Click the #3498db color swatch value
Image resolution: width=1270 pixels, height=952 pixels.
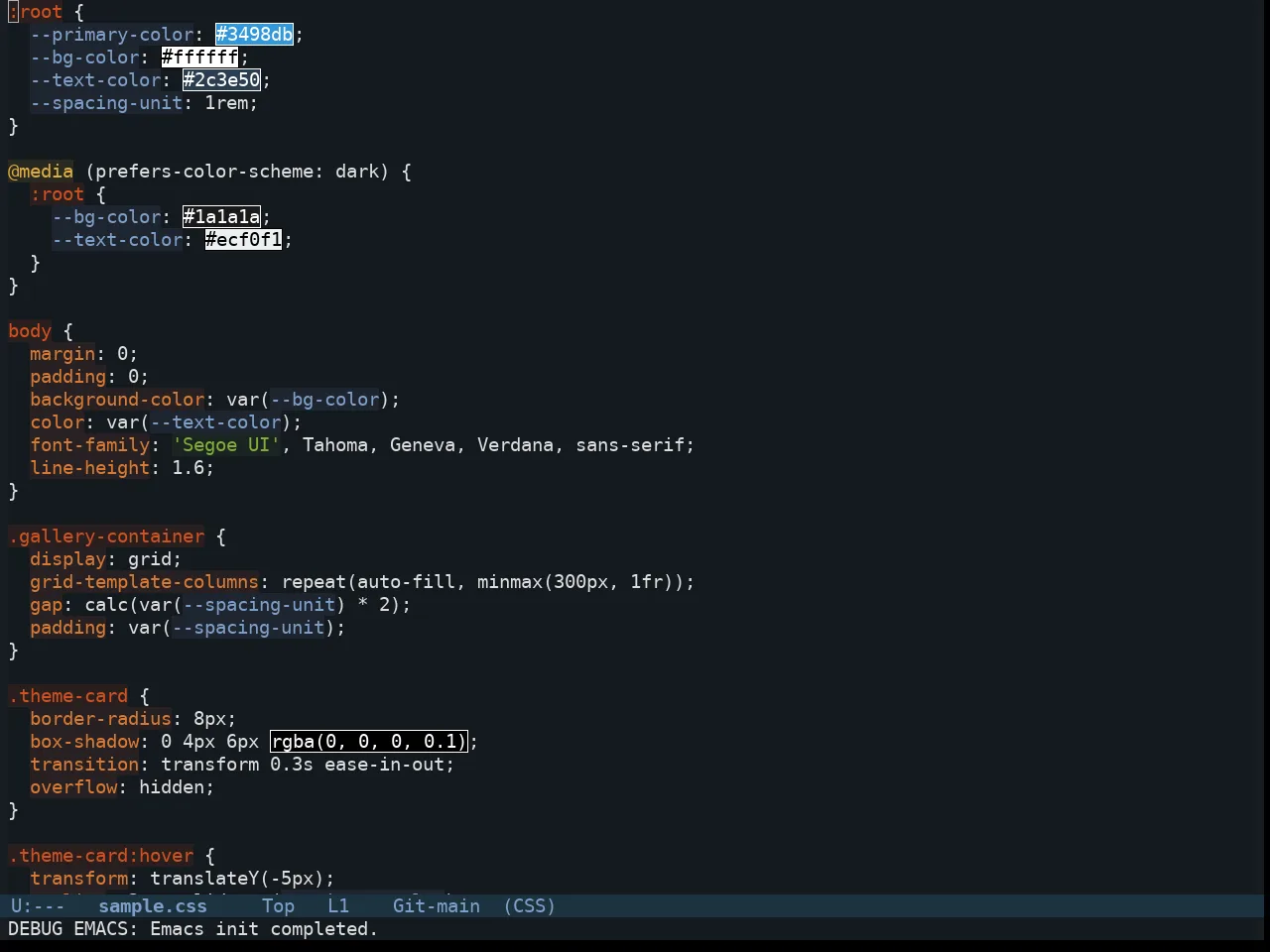pos(254,35)
